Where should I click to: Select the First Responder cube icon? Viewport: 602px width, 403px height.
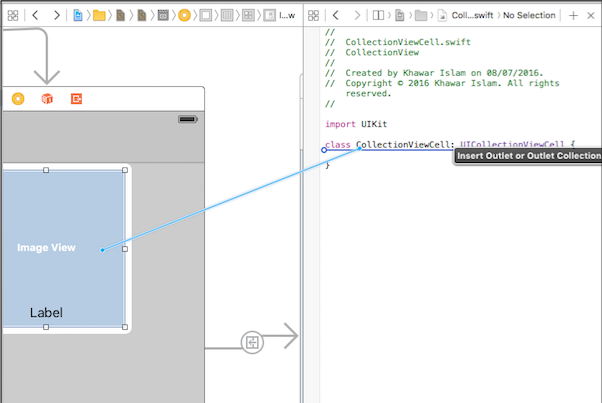coord(47,99)
